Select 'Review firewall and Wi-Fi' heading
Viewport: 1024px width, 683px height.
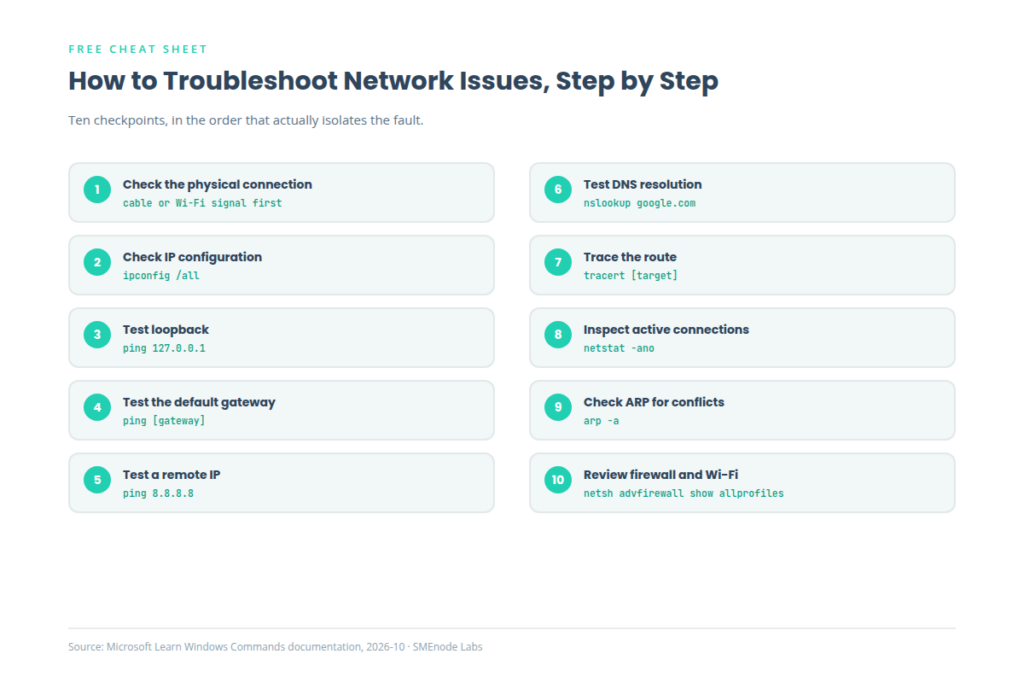click(x=661, y=475)
